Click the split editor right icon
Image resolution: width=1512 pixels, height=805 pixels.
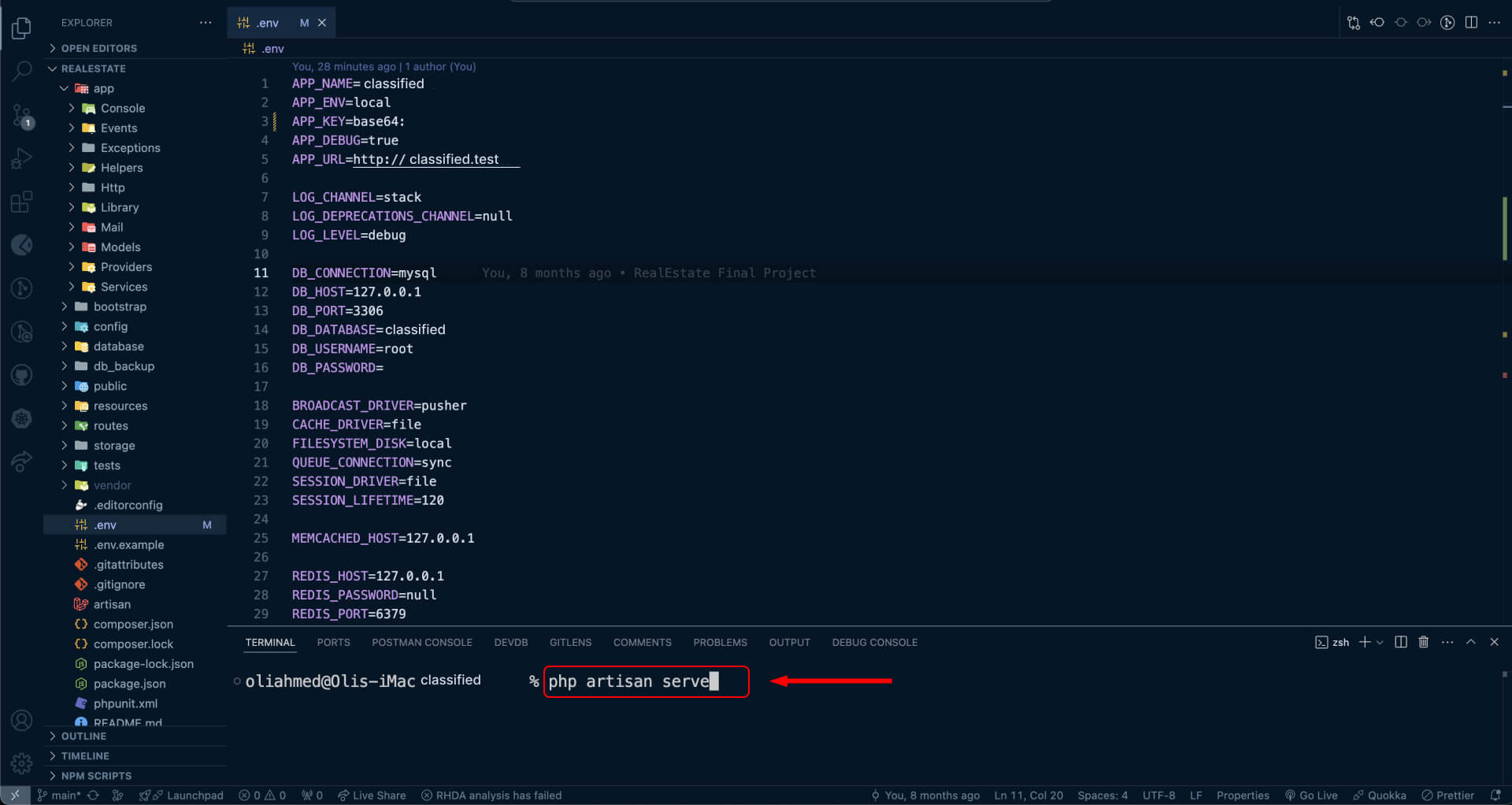[x=1471, y=23]
